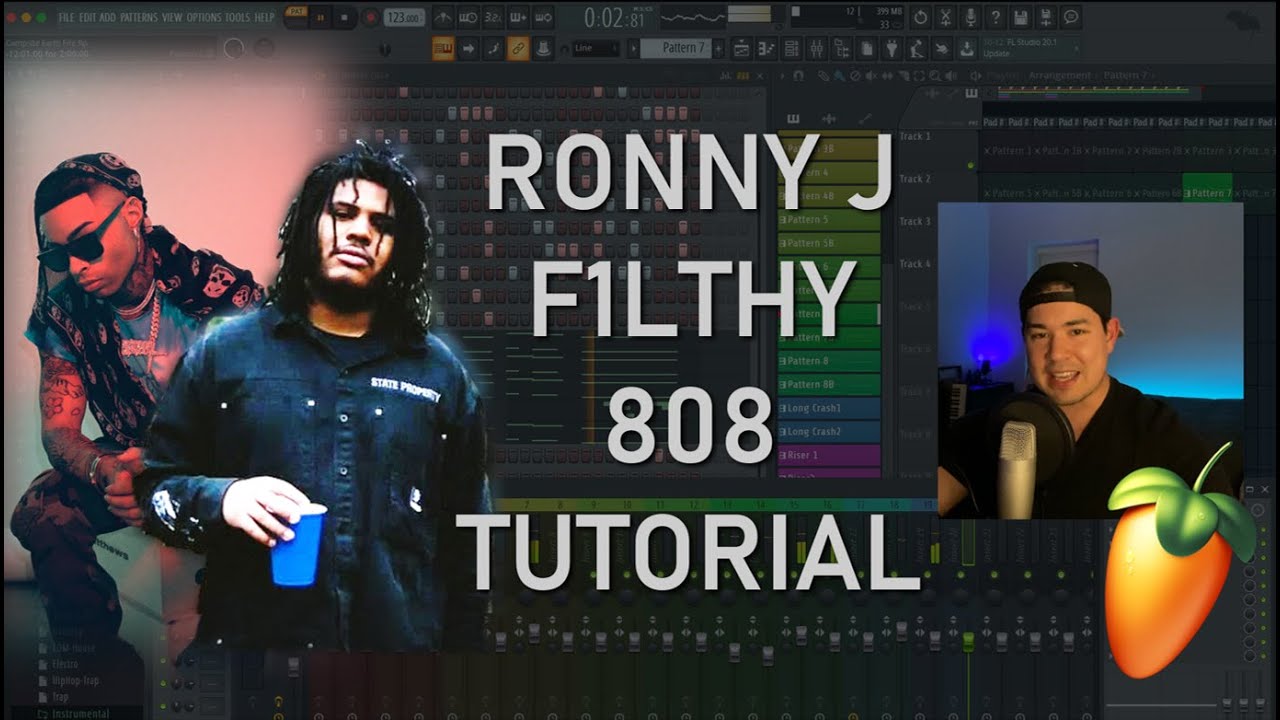Open Trap folder in browser
This screenshot has width=1280, height=720.
coord(62,696)
